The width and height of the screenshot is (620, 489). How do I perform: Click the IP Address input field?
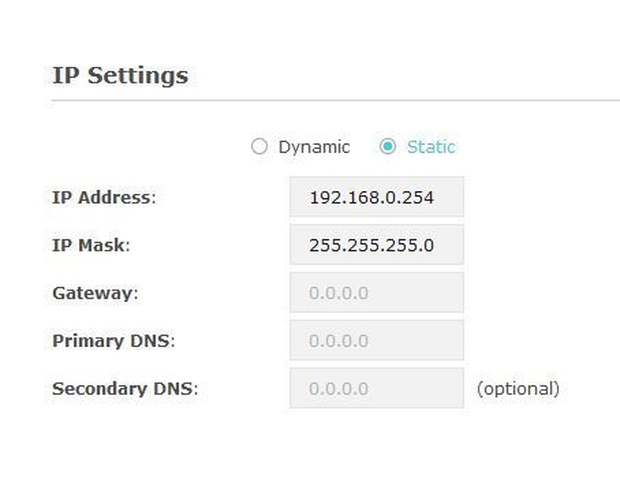tap(376, 197)
